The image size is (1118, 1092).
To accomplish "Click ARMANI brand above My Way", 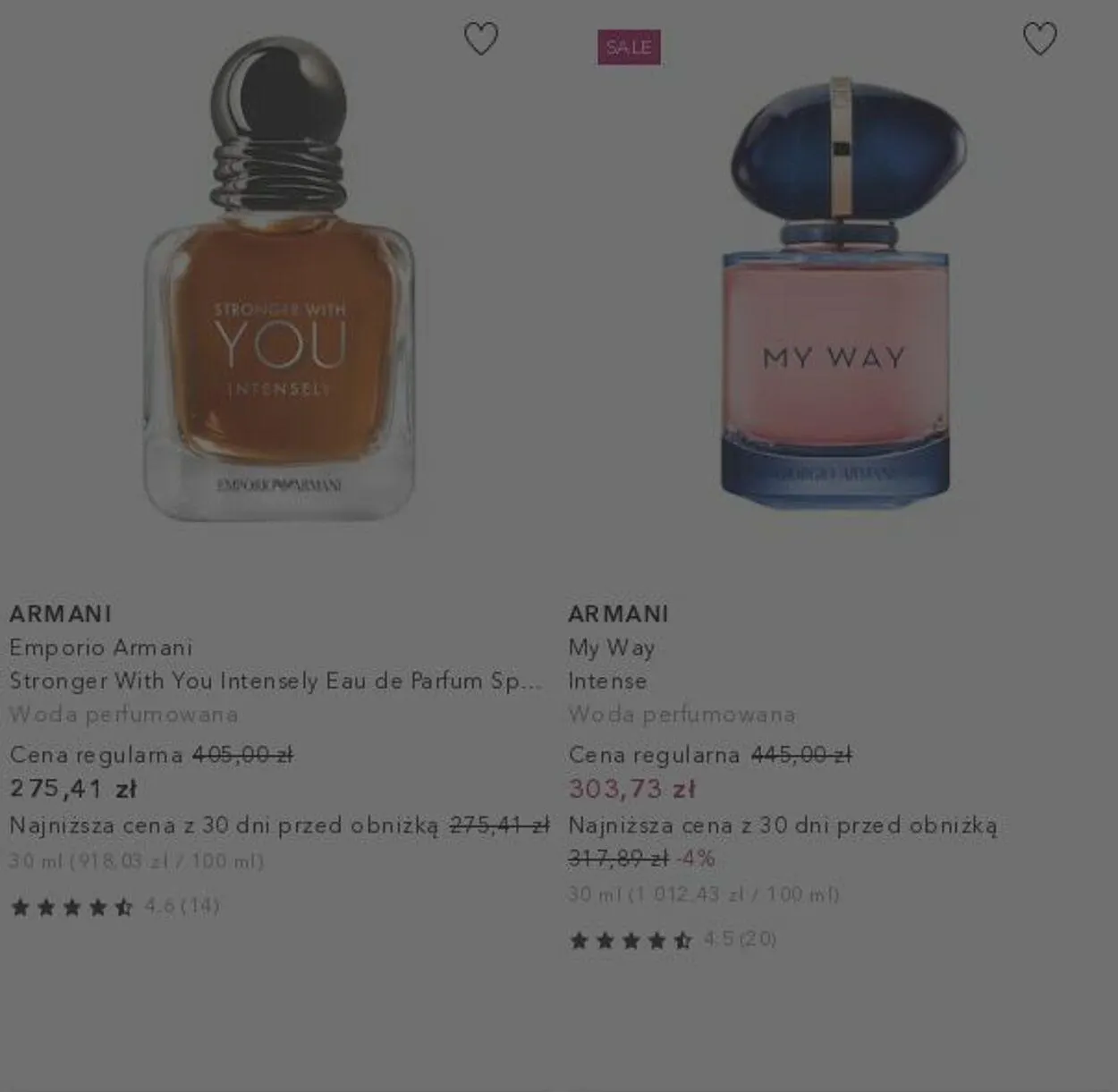I will pyautogui.click(x=619, y=614).
